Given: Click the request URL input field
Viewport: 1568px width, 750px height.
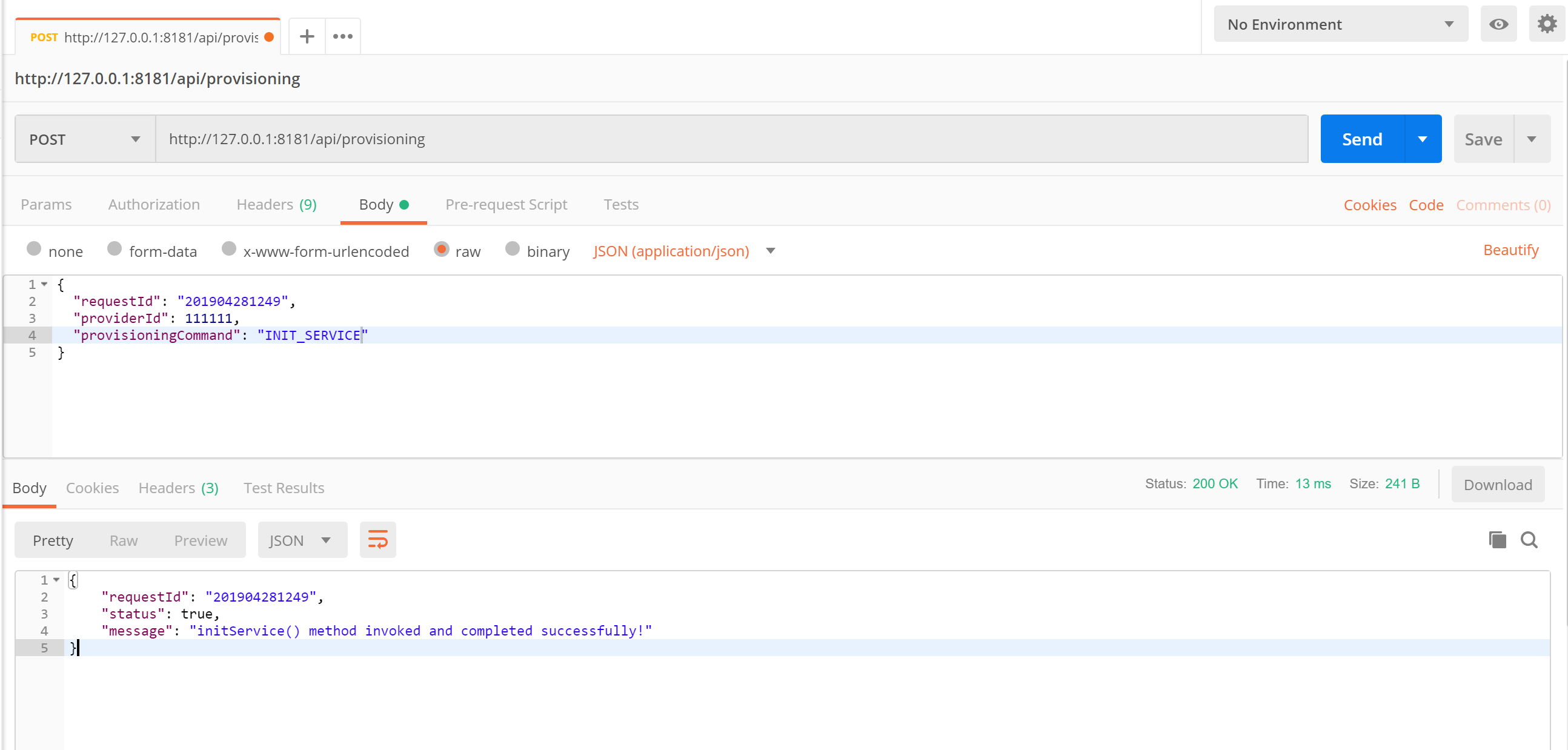Looking at the screenshot, I should [732, 139].
